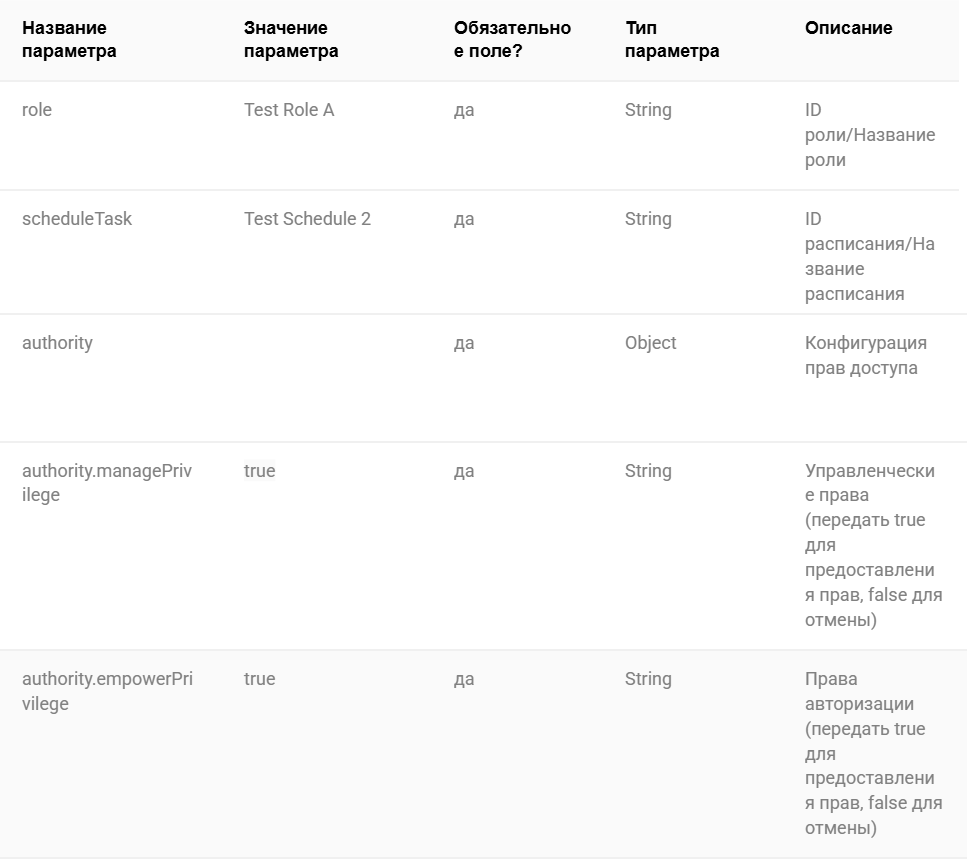This screenshot has width=968, height=859.
Task: Select 'authority.managePrivilege' parameter name
Action: [107, 483]
